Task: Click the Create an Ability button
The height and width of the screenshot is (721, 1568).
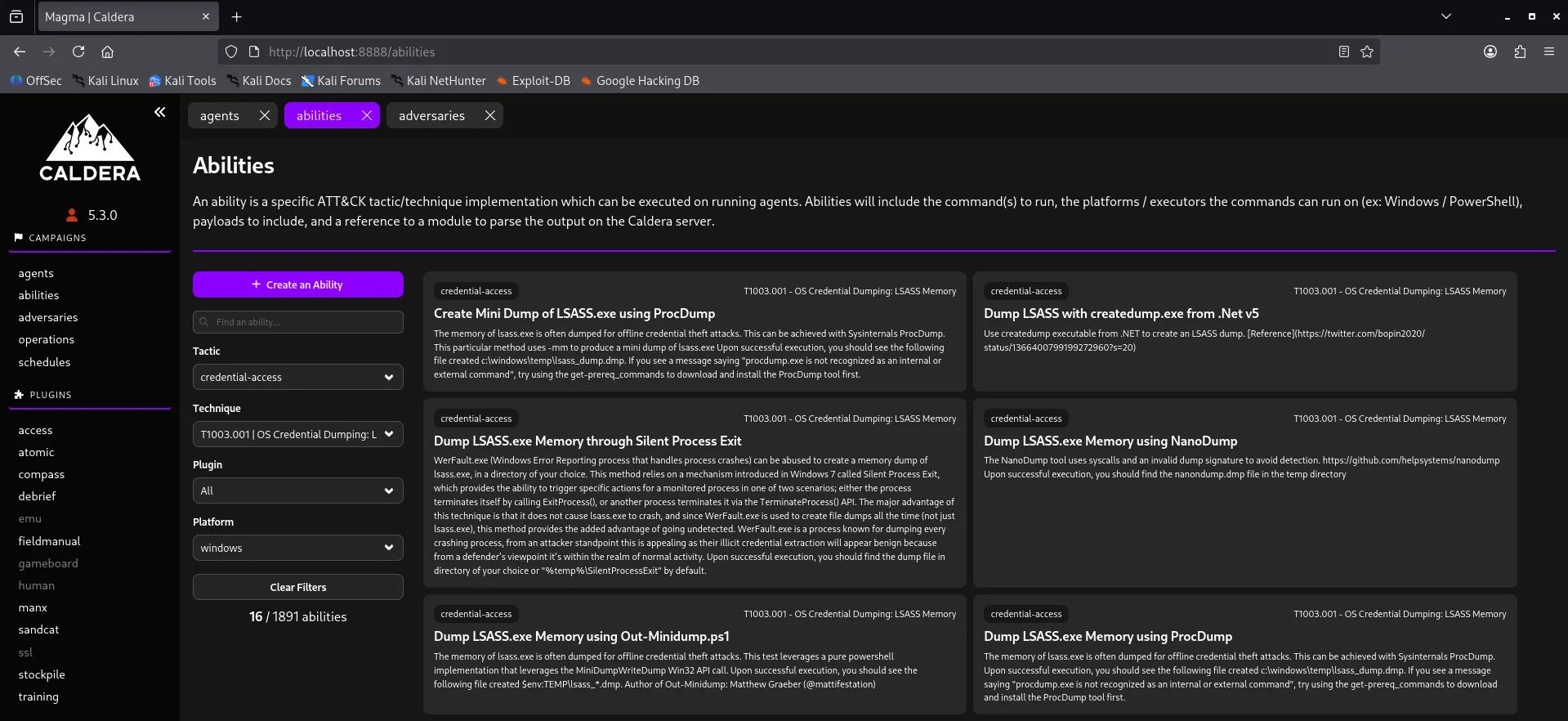Action: pyautogui.click(x=297, y=284)
